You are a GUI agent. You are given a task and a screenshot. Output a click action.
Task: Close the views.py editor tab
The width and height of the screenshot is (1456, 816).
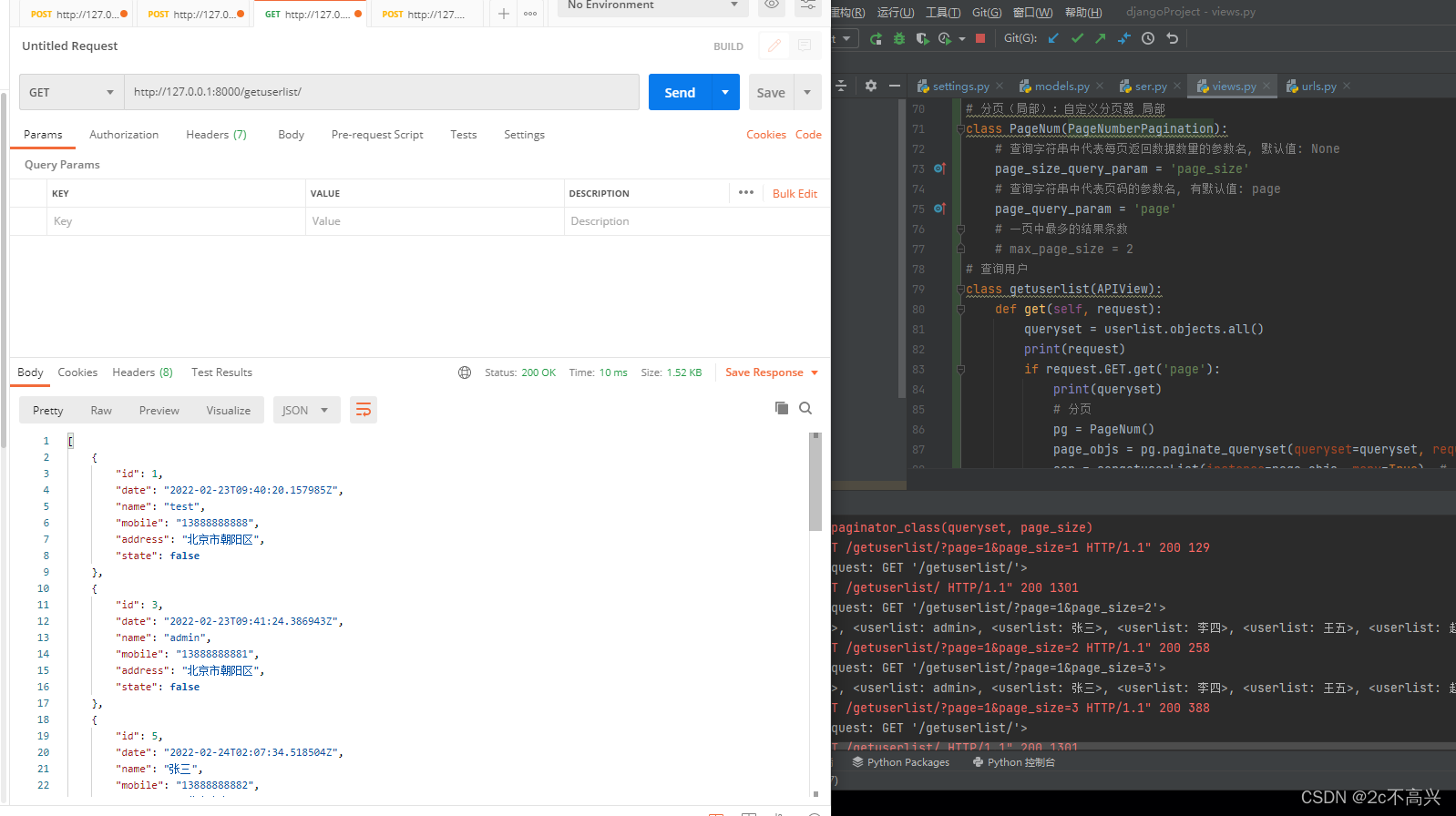(1266, 86)
